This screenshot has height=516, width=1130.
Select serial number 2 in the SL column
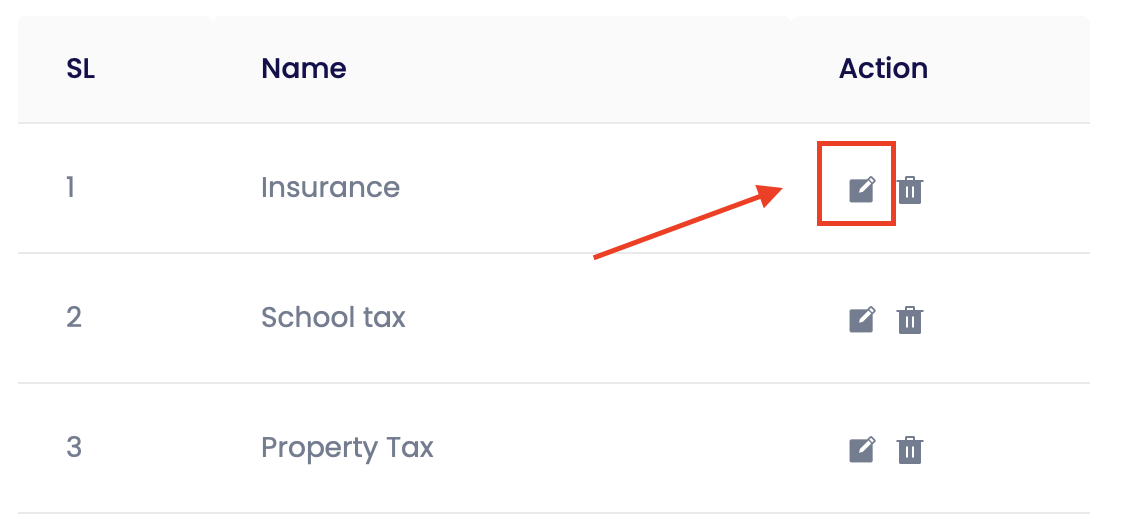[x=74, y=317]
